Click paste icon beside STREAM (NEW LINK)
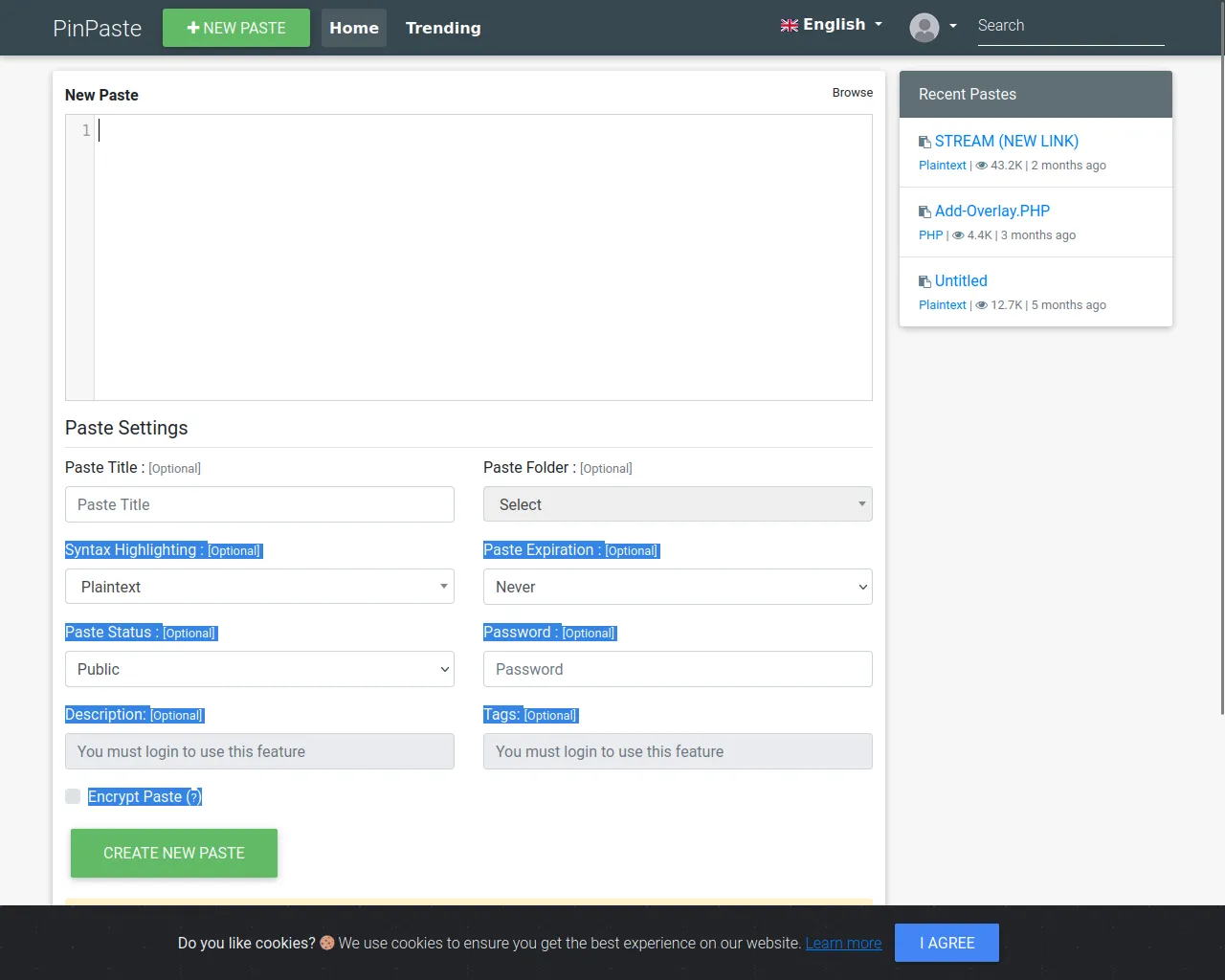1225x980 pixels. (924, 142)
